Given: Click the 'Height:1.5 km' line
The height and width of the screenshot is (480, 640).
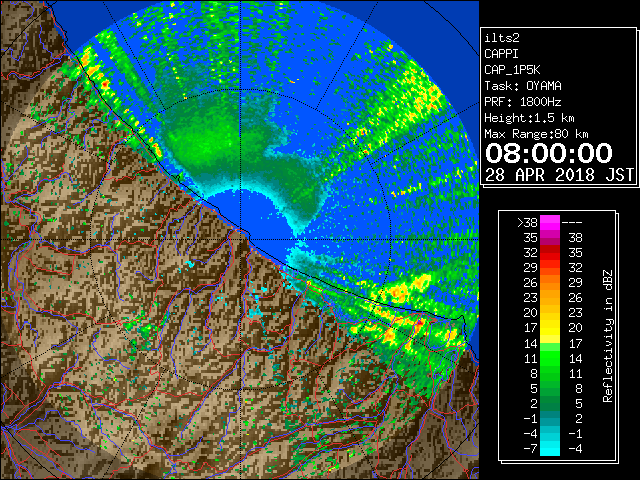Looking at the screenshot, I should (x=529, y=118).
